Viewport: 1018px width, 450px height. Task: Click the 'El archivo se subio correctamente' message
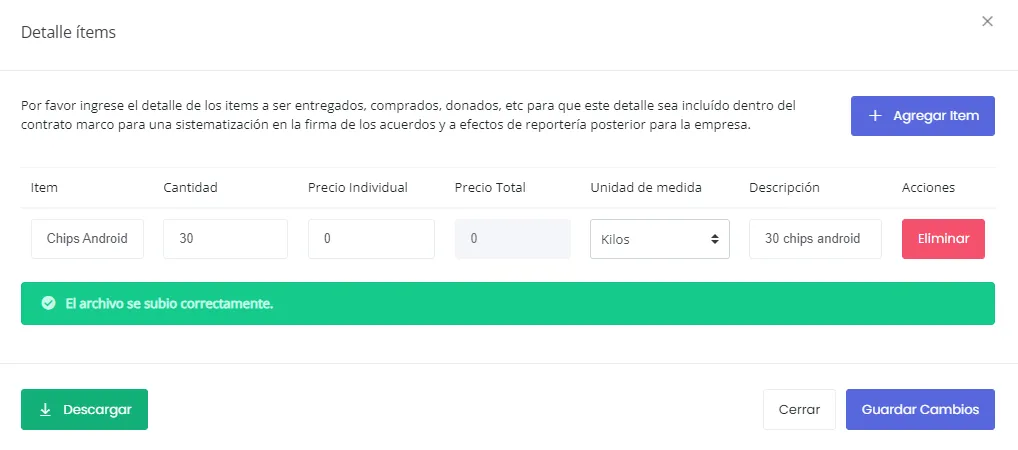click(169, 303)
